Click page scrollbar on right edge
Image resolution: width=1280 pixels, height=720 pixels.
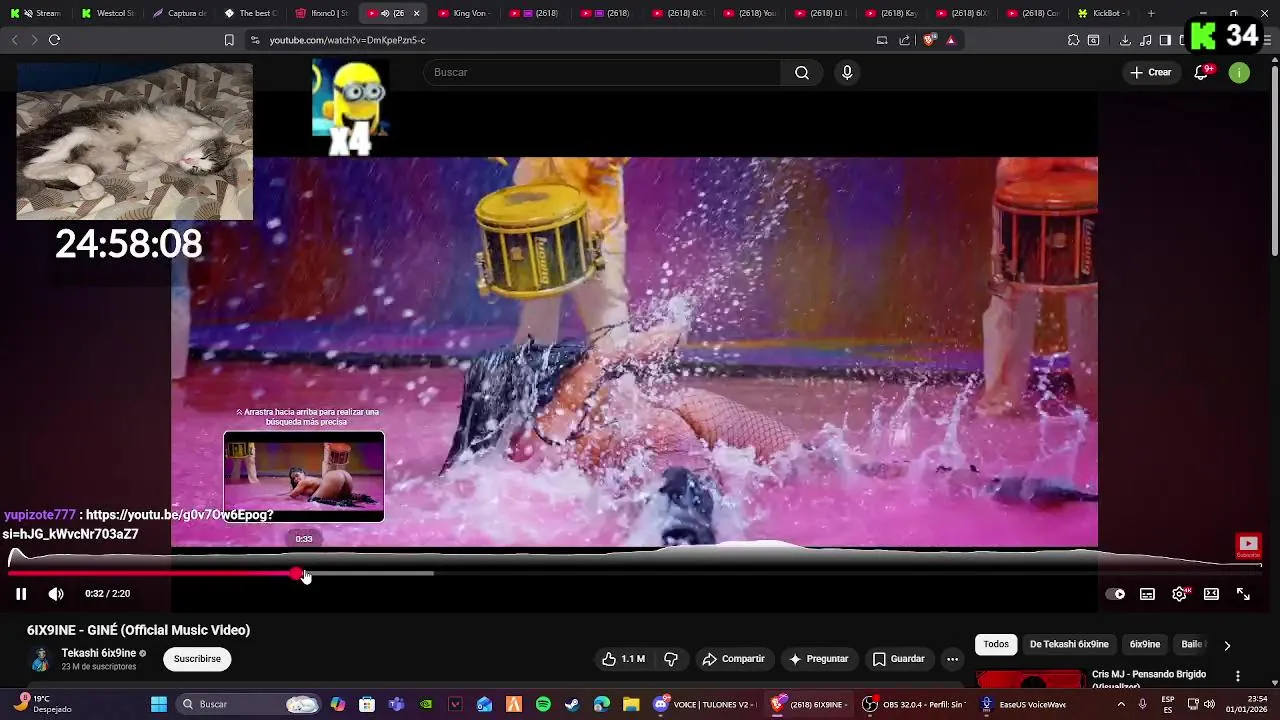(1274, 160)
